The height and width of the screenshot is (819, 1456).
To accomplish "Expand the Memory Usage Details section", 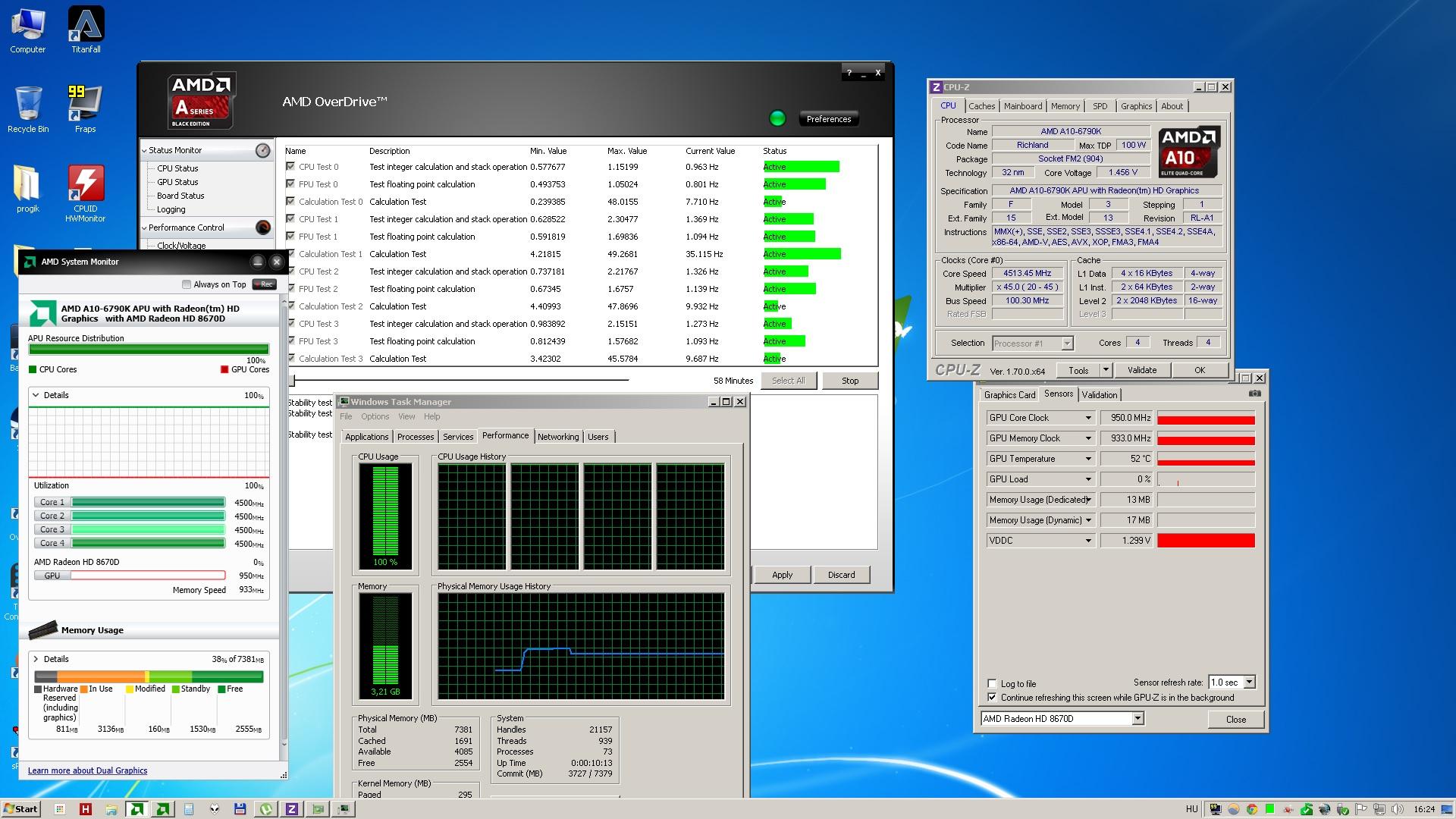I will coord(36,659).
